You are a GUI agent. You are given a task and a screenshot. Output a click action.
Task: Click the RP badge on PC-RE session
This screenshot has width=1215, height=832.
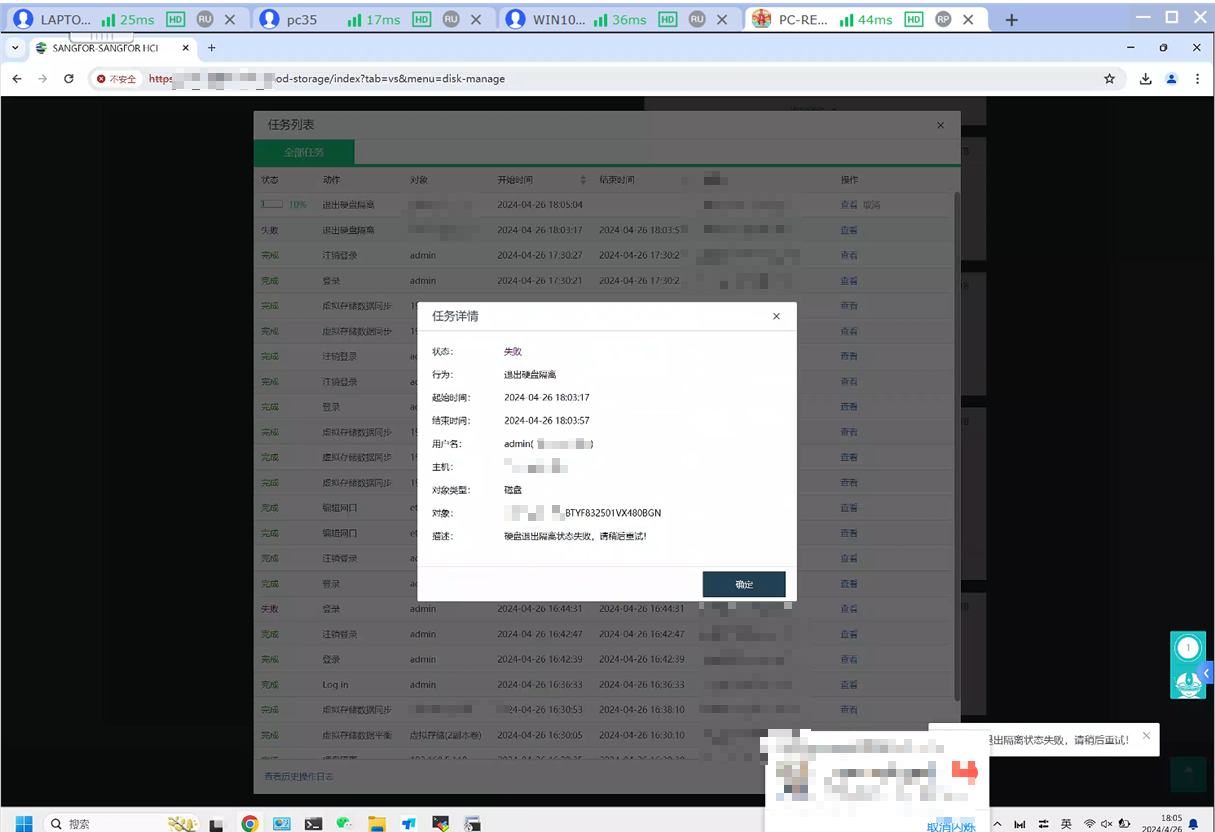point(942,19)
